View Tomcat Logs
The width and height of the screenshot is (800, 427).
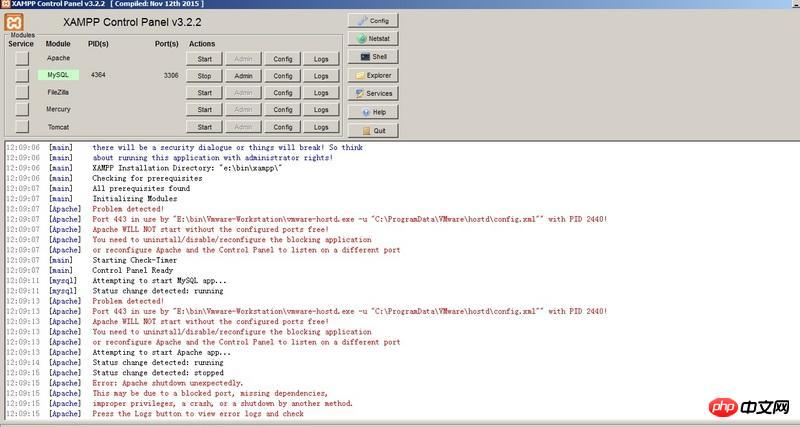click(x=321, y=127)
